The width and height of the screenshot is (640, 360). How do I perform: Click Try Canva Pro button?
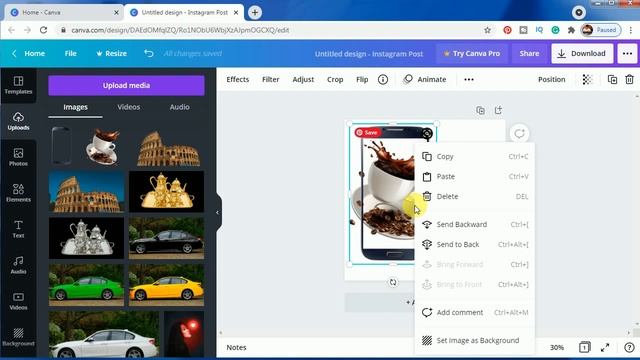point(471,53)
